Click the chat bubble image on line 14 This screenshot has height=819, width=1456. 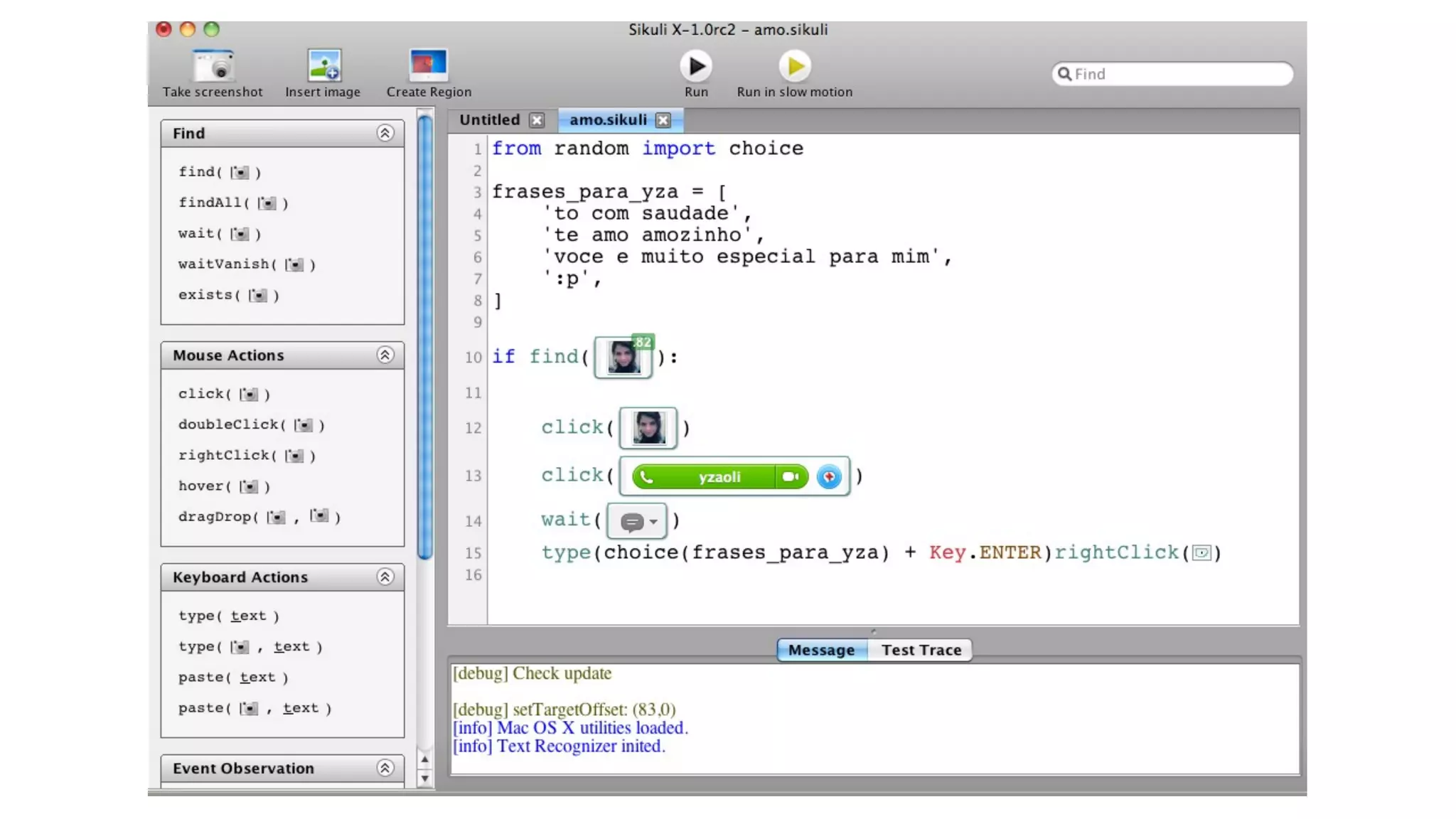pos(636,521)
